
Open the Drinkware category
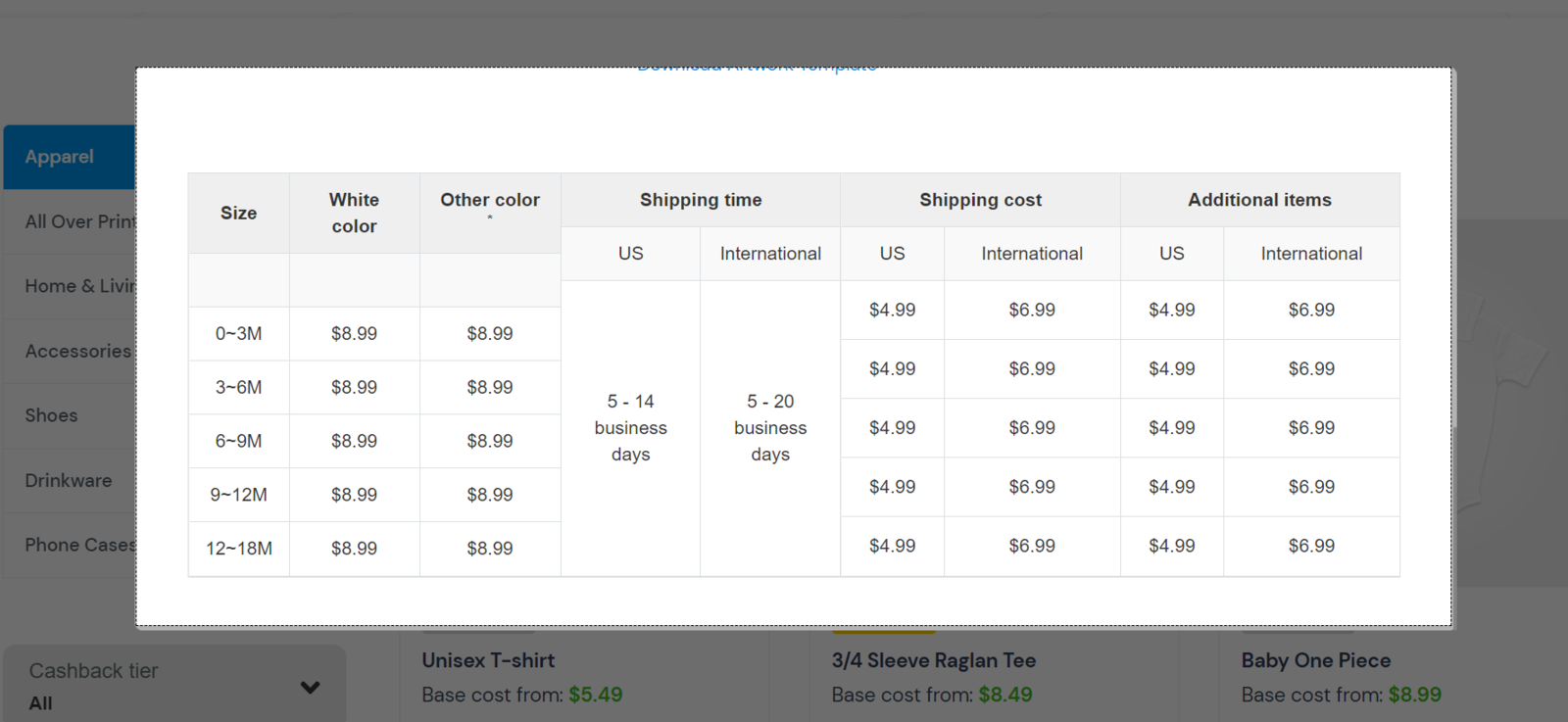click(69, 480)
